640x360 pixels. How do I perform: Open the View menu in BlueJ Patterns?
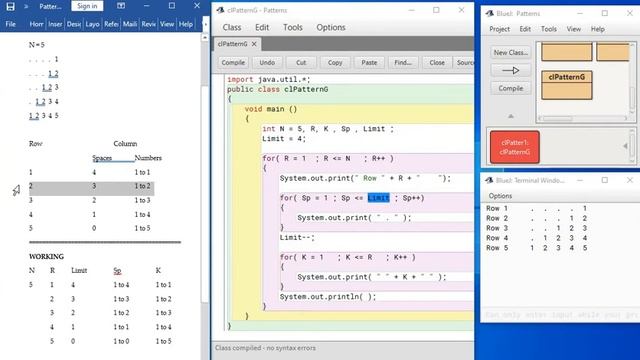point(573,29)
